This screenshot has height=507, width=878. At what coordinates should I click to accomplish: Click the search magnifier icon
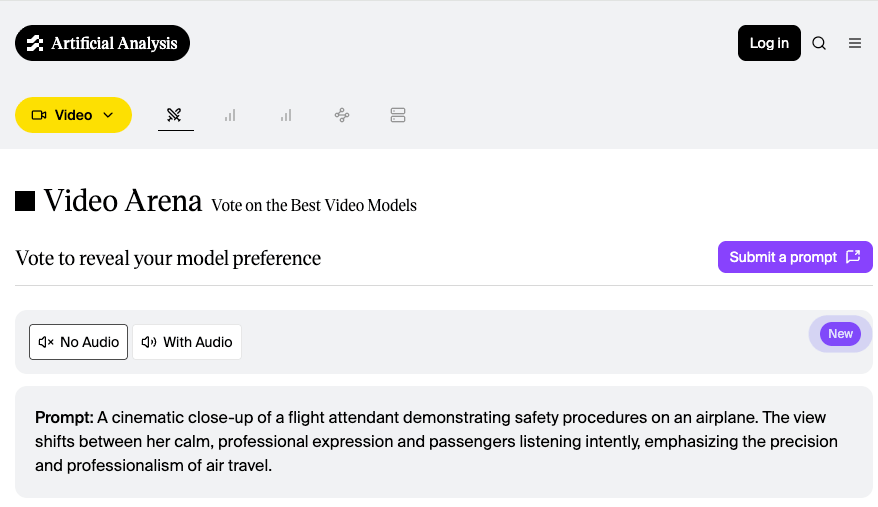[819, 43]
